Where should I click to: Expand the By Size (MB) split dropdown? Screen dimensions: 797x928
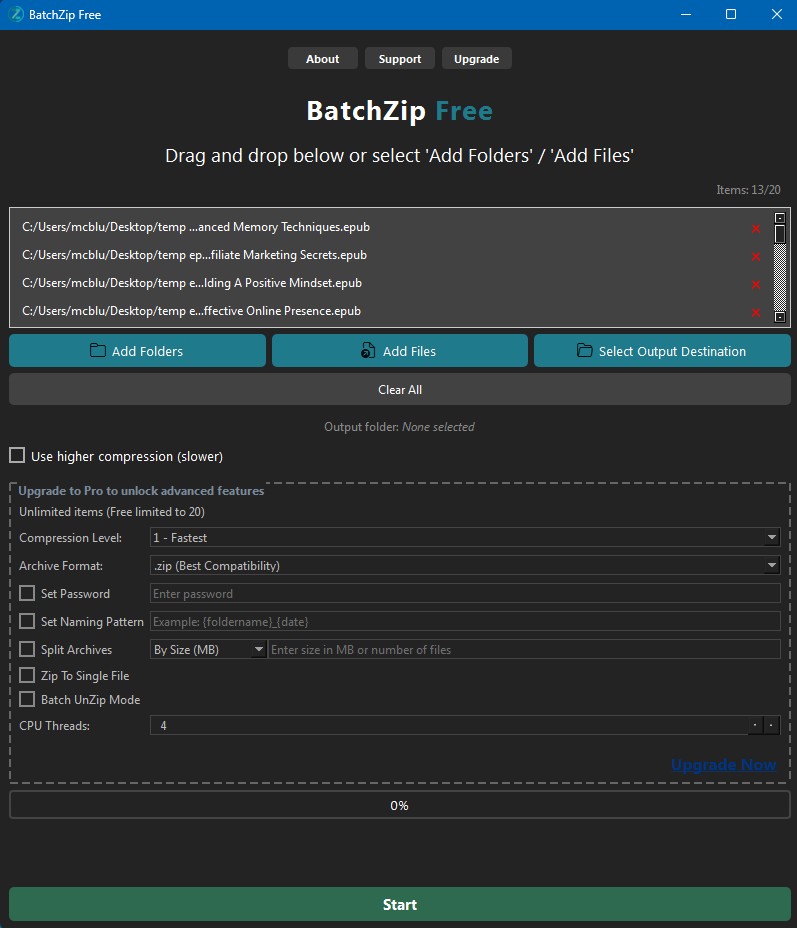point(208,649)
